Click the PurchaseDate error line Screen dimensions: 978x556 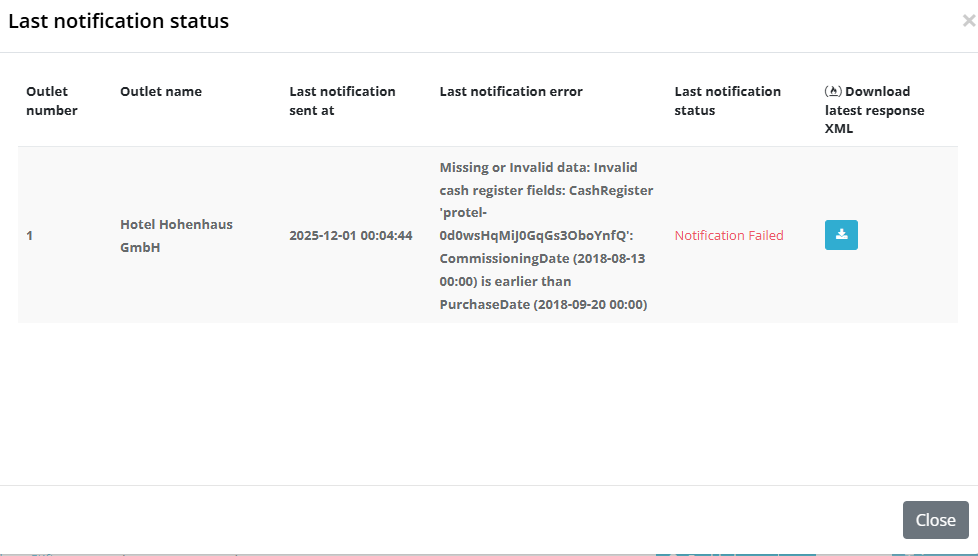click(543, 305)
